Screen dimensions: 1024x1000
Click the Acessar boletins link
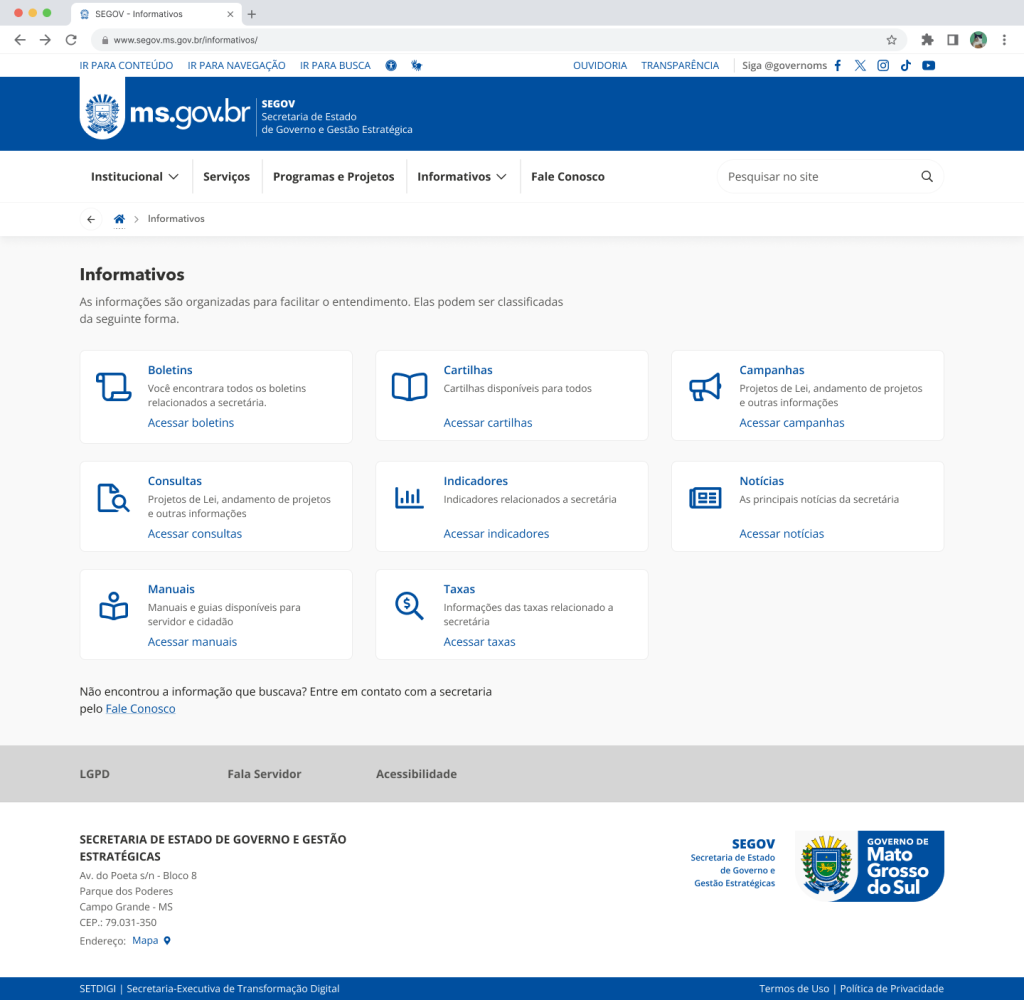click(x=191, y=423)
